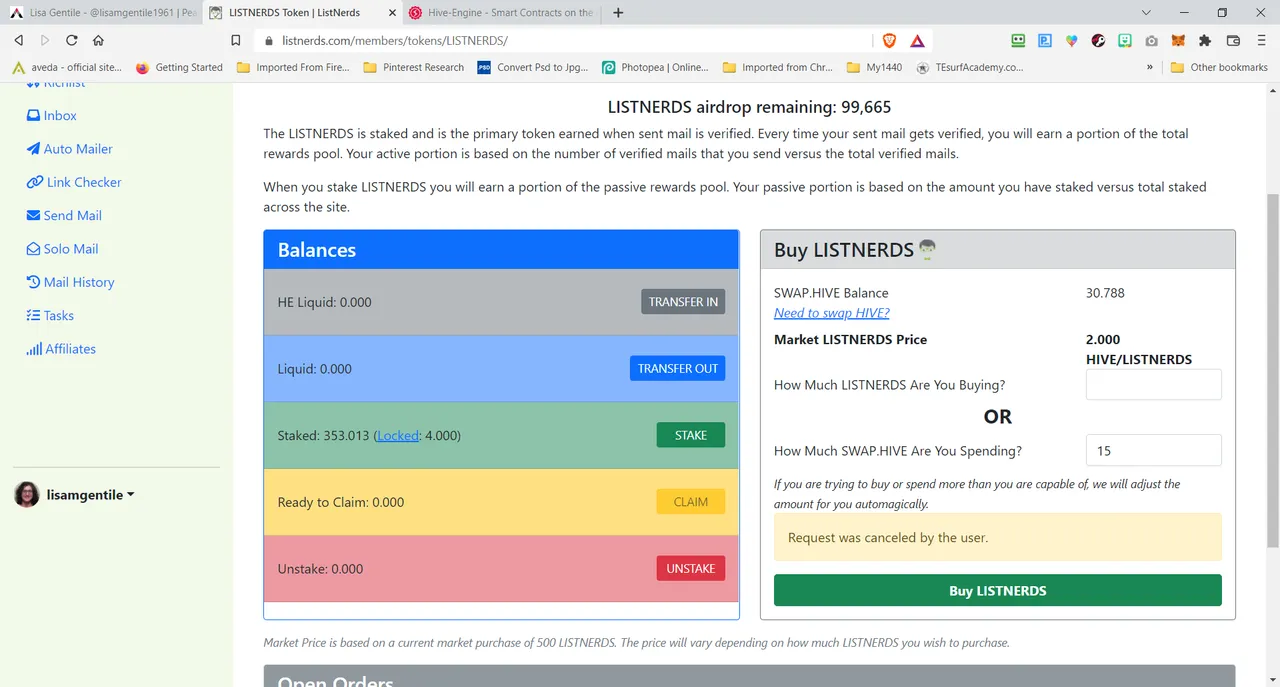The height and width of the screenshot is (687, 1280).
Task: Open the Imported from Chrome bookmarks folder
Action: (x=778, y=67)
